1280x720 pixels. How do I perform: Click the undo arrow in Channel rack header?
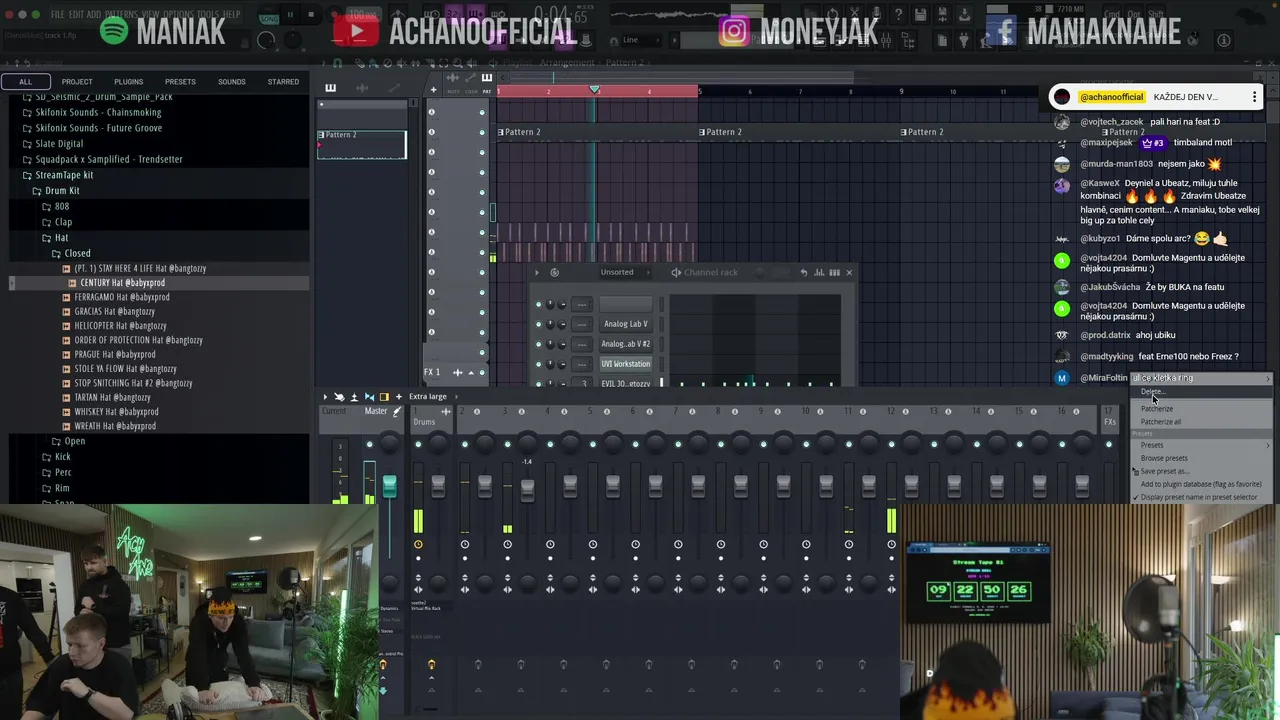803,272
